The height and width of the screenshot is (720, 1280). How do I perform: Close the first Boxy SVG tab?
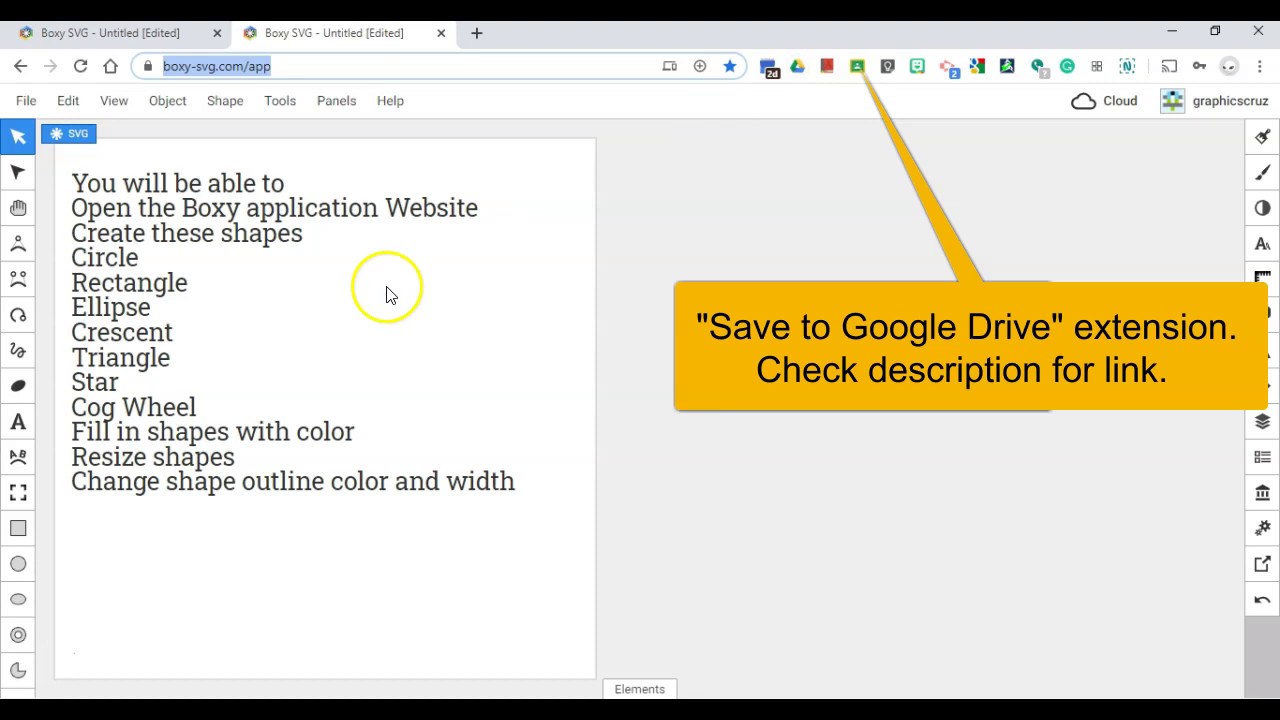(x=217, y=33)
